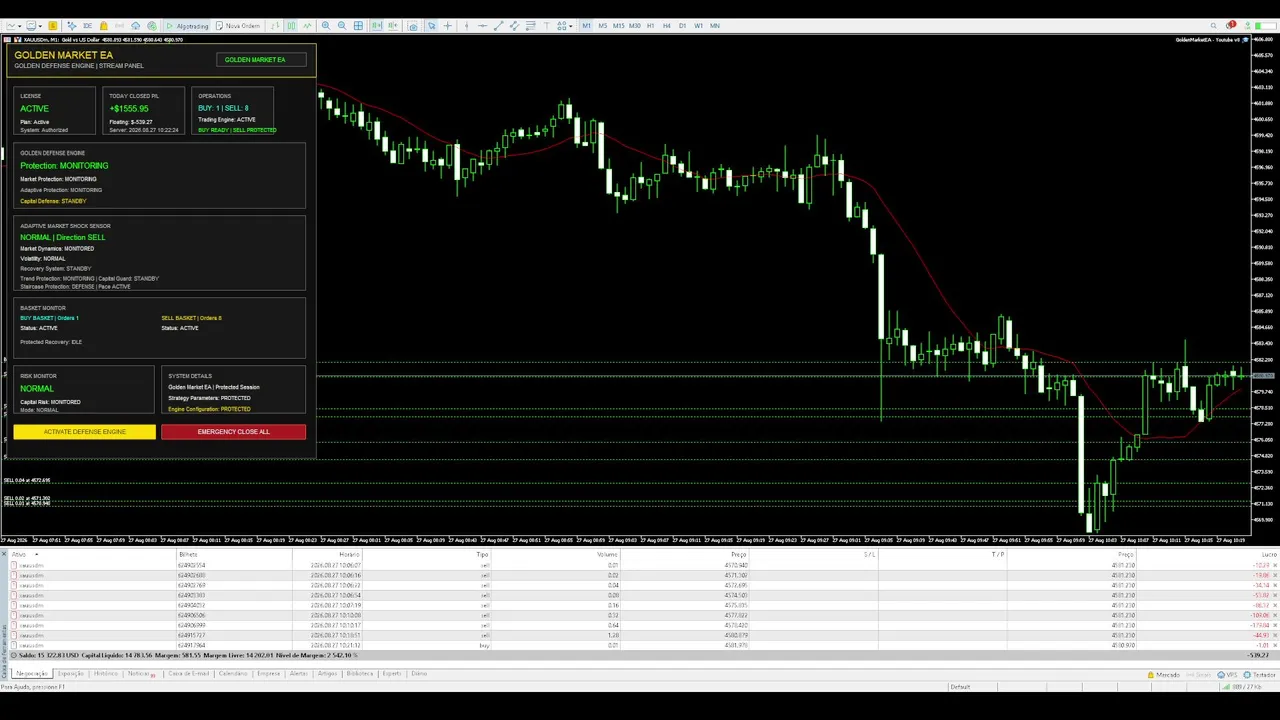Switch to the M15 timeframe
This screenshot has width=1280, height=720.
pyautogui.click(x=619, y=26)
